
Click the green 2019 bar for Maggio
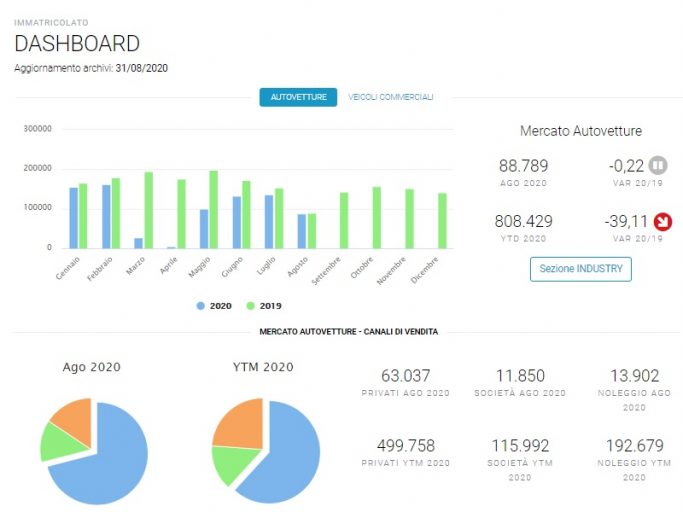213,210
